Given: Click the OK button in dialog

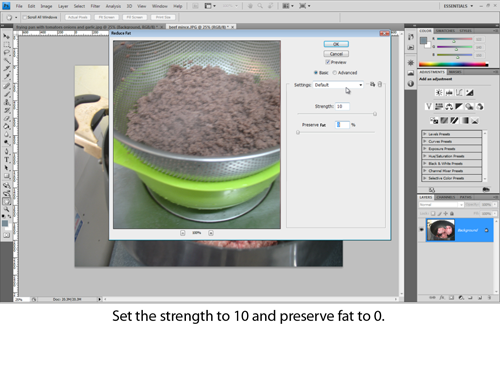Looking at the screenshot, I should (336, 44).
